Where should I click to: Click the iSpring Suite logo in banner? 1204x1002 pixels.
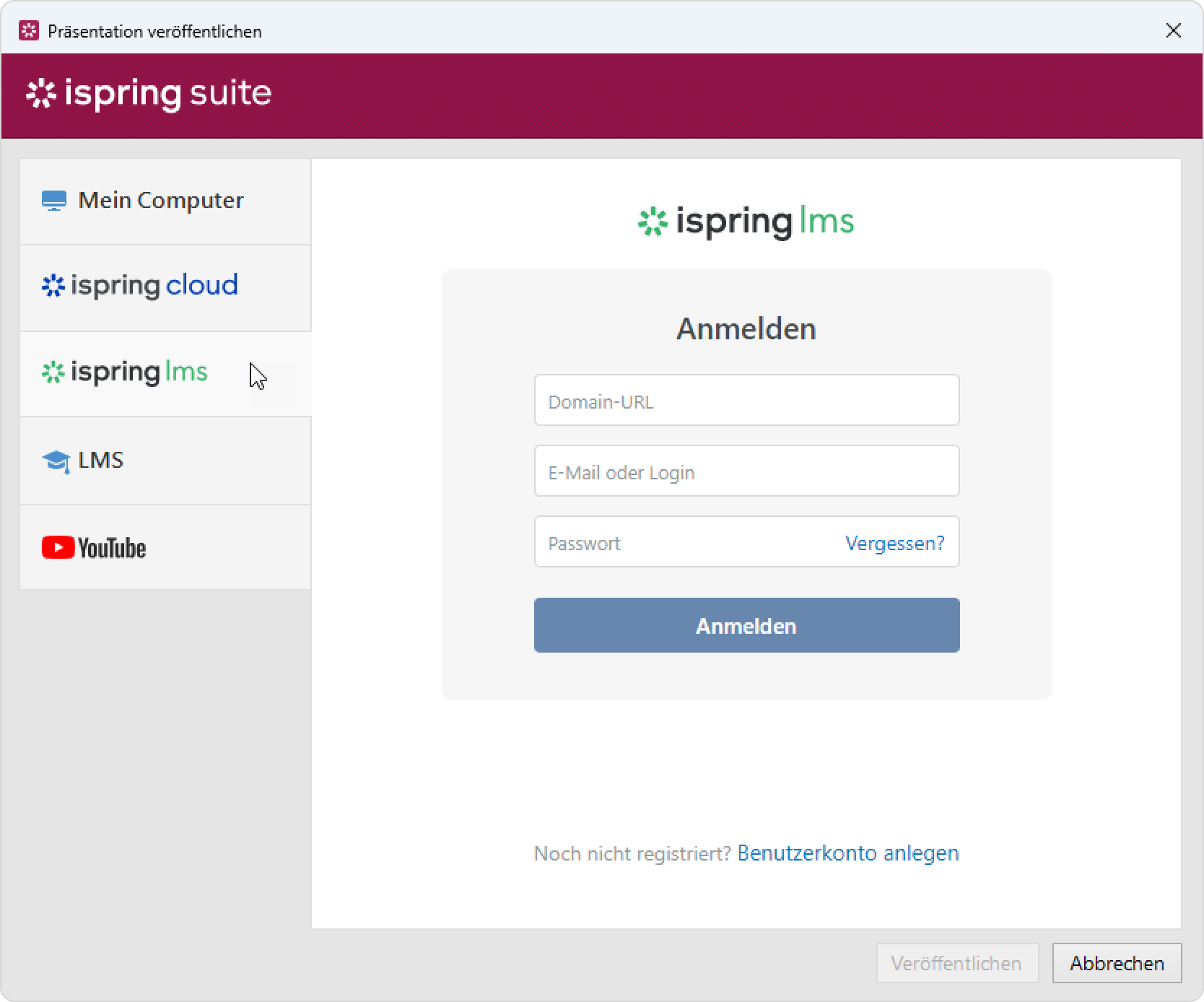coord(149,94)
